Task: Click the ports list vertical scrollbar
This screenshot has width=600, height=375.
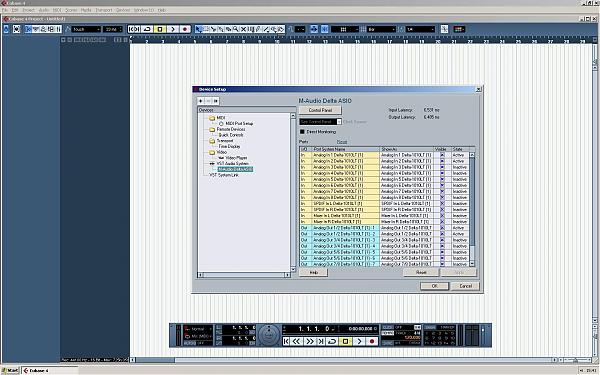Action: point(472,209)
